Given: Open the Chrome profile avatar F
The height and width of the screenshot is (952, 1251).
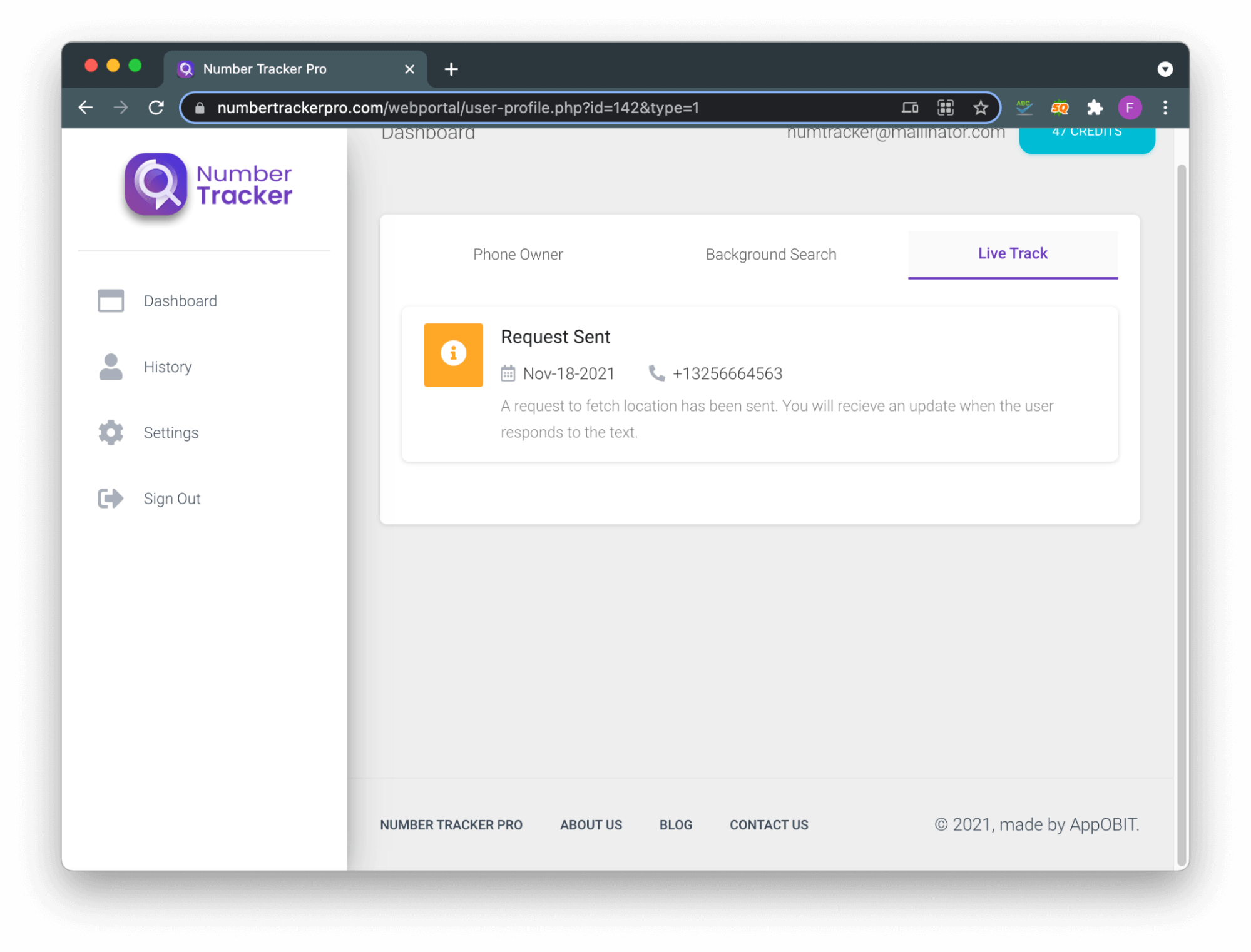Looking at the screenshot, I should tap(1130, 108).
